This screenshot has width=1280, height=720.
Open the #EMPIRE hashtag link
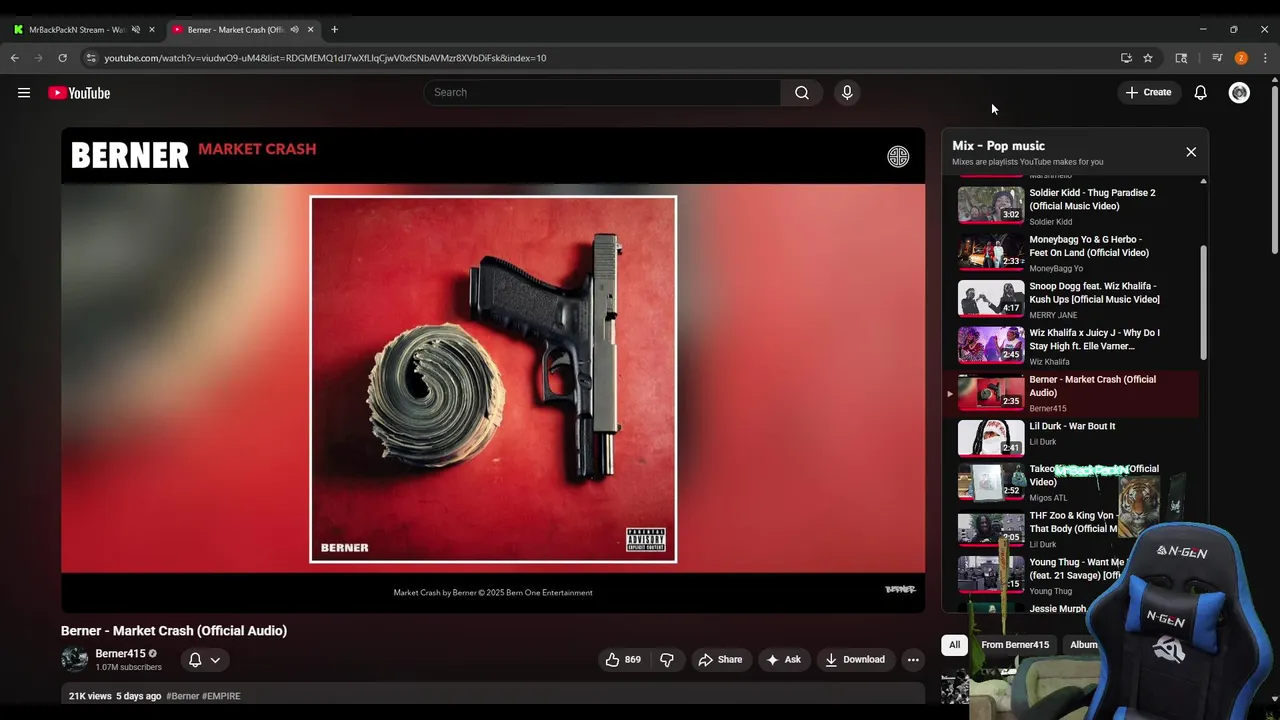[x=222, y=696]
